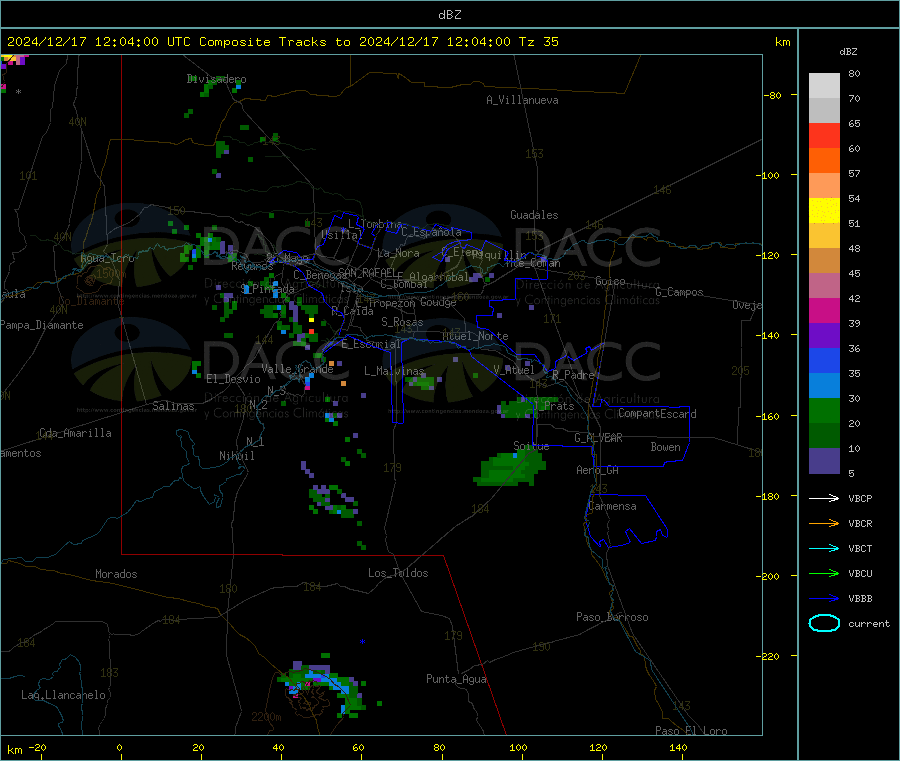Click the La_Nora location label
The height and width of the screenshot is (761, 900).
click(398, 253)
